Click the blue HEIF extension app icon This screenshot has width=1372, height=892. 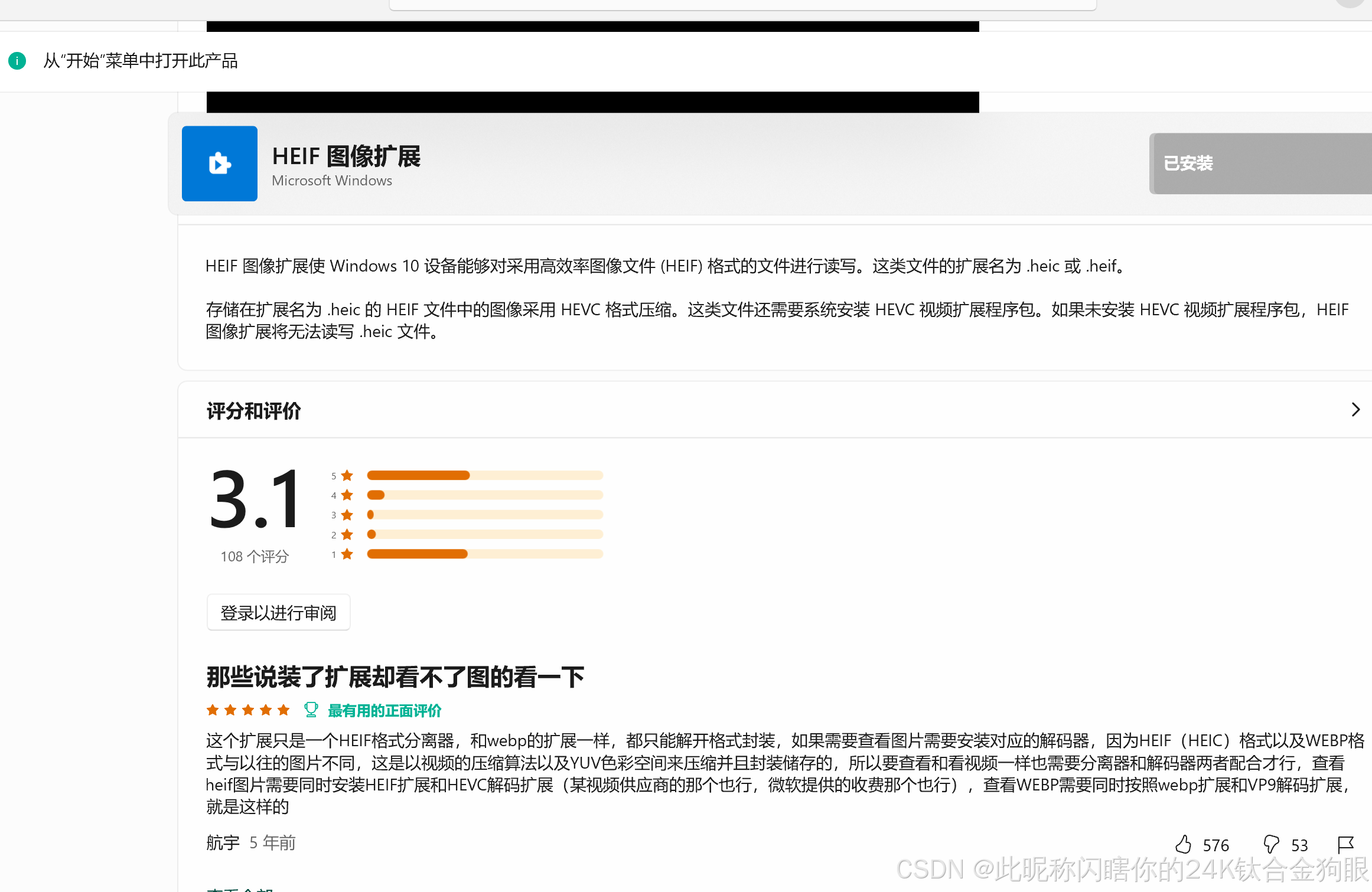coord(219,164)
